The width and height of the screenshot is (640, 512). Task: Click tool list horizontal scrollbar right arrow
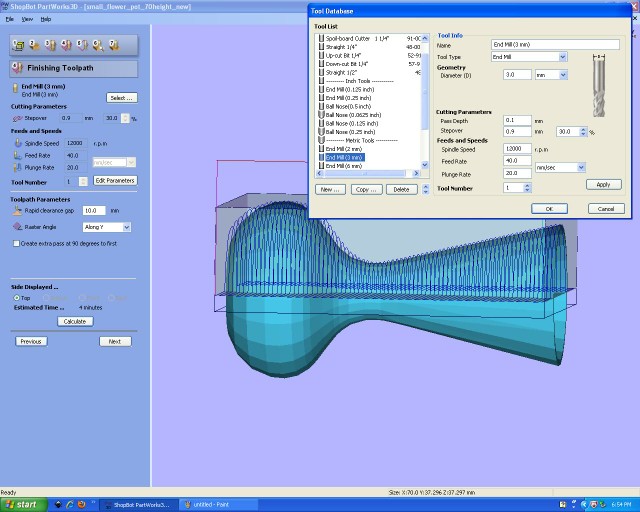(416, 174)
